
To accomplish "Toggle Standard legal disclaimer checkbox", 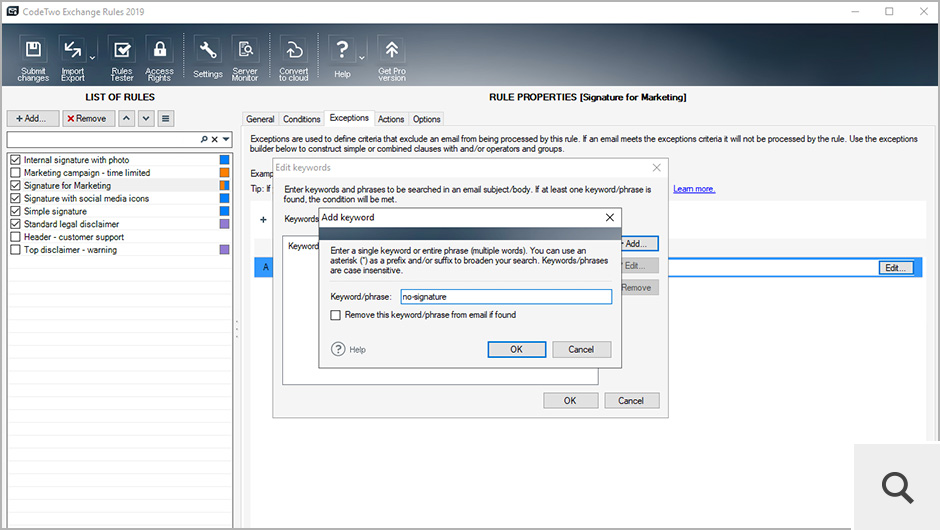I will tap(16, 224).
